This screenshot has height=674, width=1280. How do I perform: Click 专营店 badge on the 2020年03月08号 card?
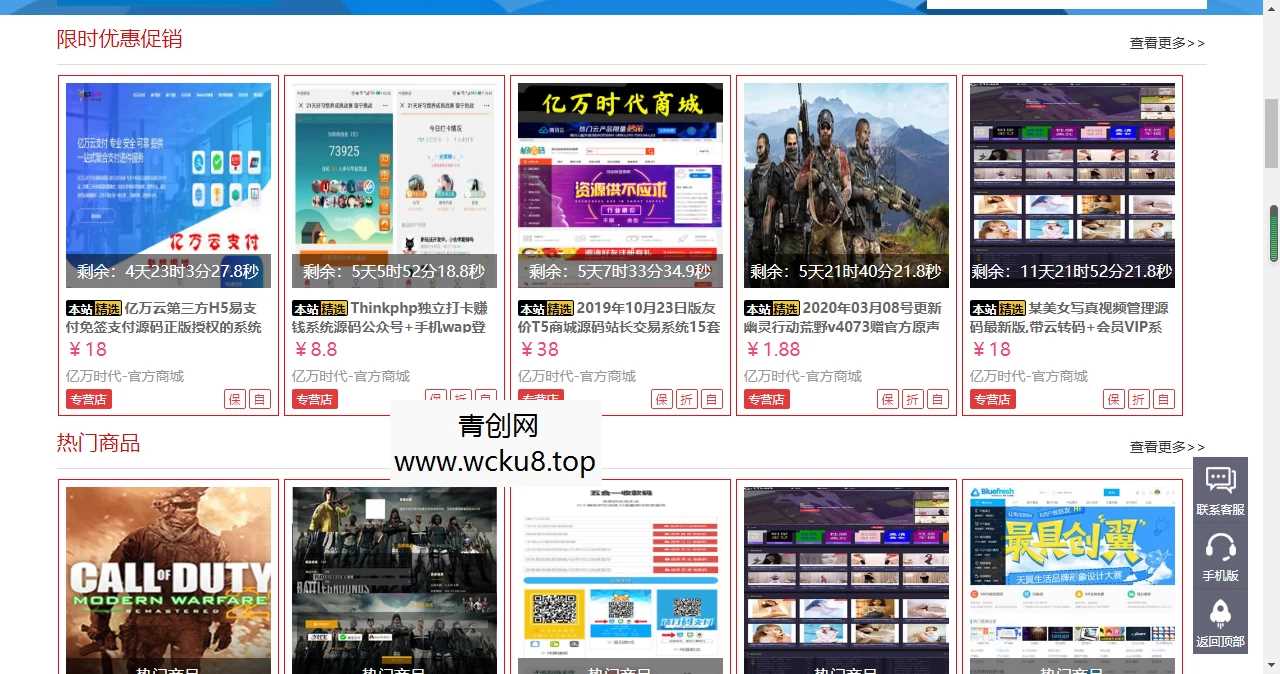pos(765,399)
